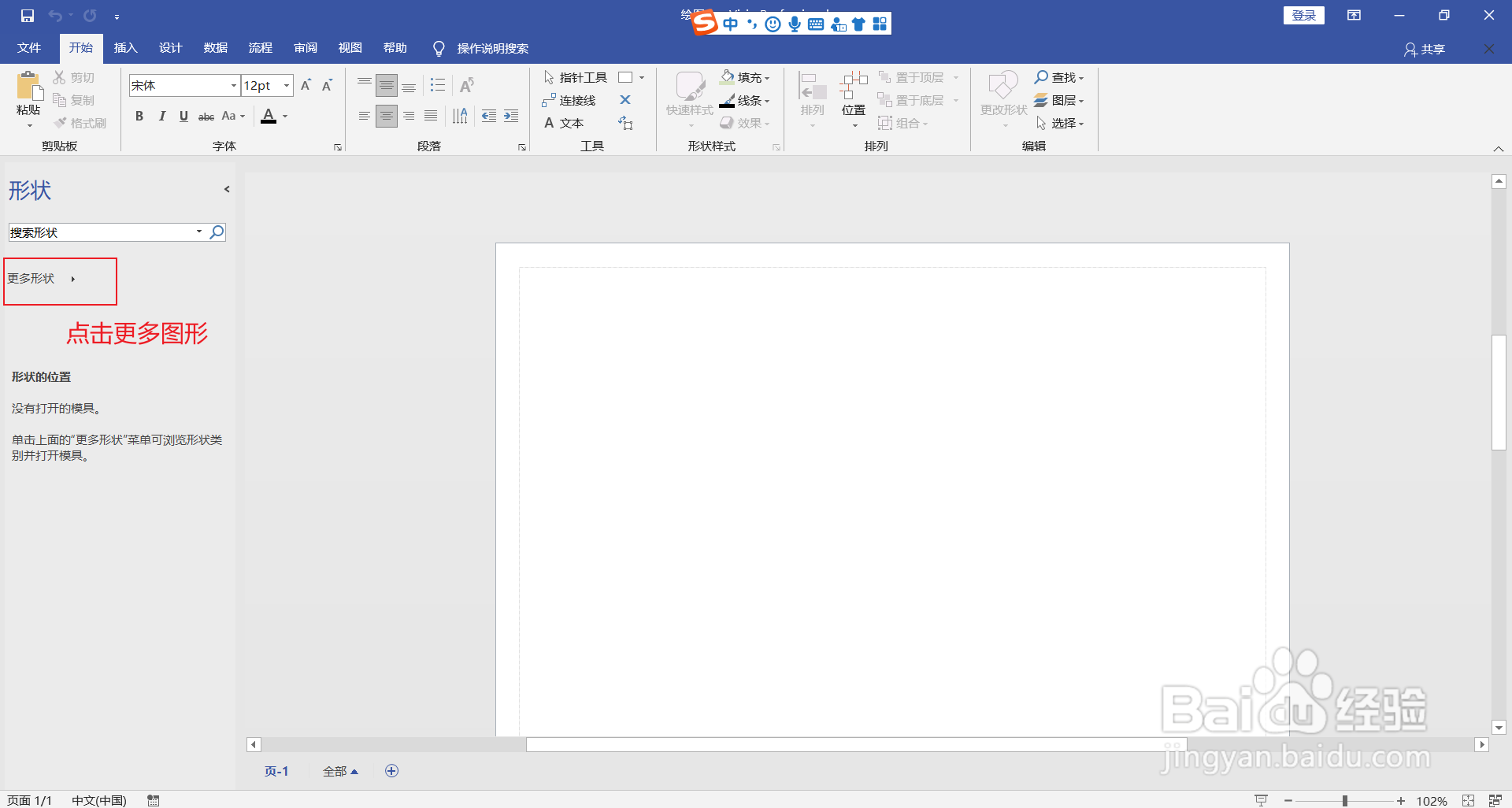Screen dimensions: 1512x808
Task: Switch to the Process (流程) tab
Action: point(260,48)
